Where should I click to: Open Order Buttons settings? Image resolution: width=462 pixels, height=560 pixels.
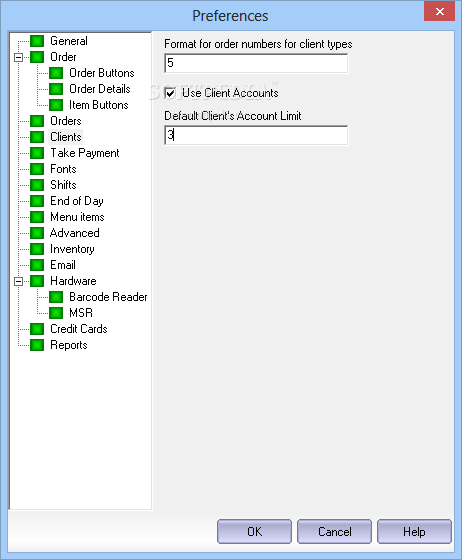coord(102,73)
